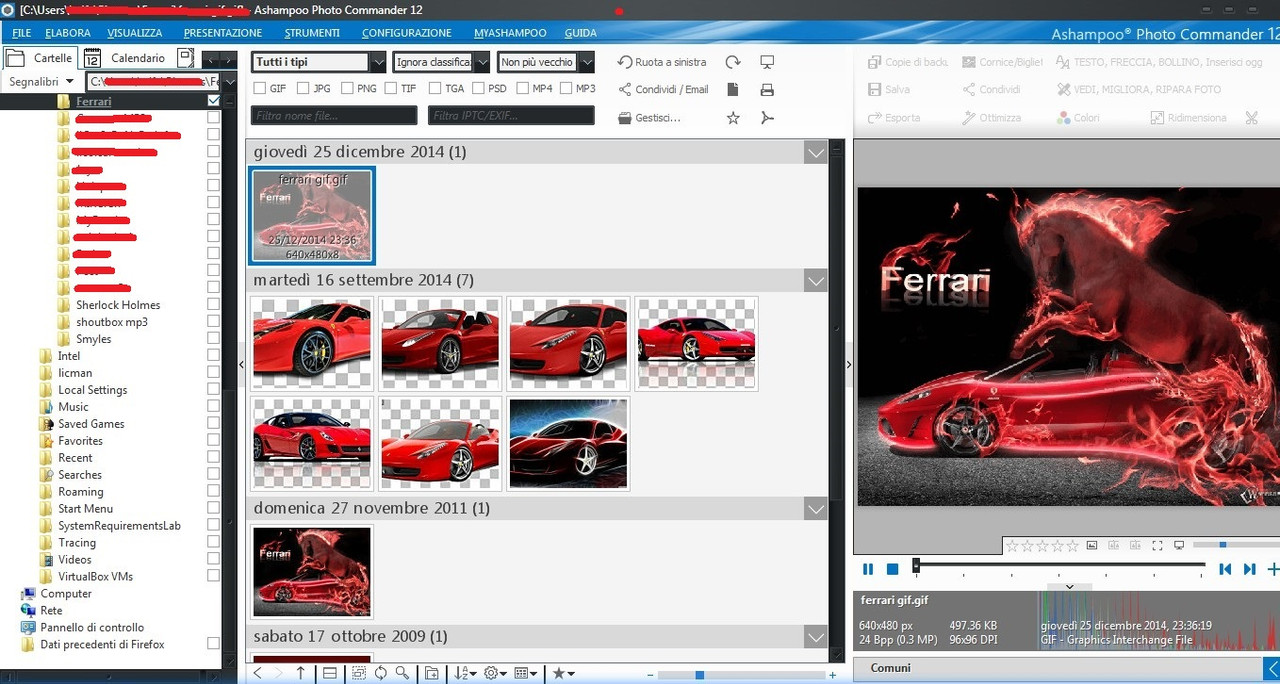Click the select all dashed-rectangle icon
Viewport: 1280px width, 684px height.
click(358, 673)
